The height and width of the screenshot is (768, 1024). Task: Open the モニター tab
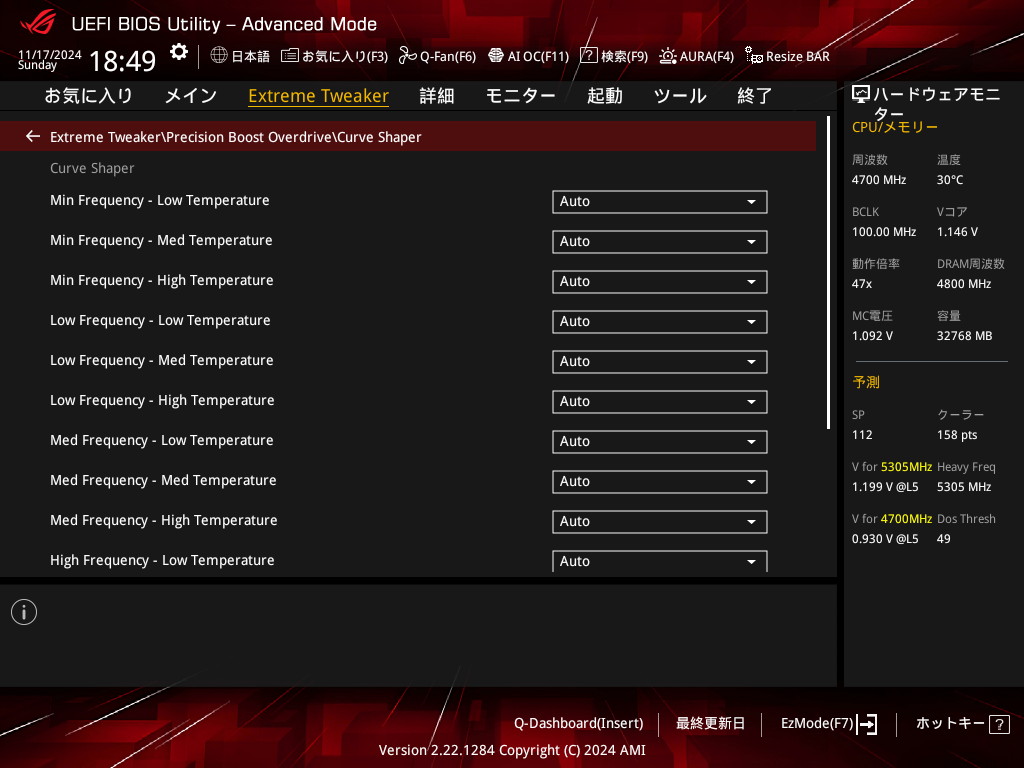[520, 95]
